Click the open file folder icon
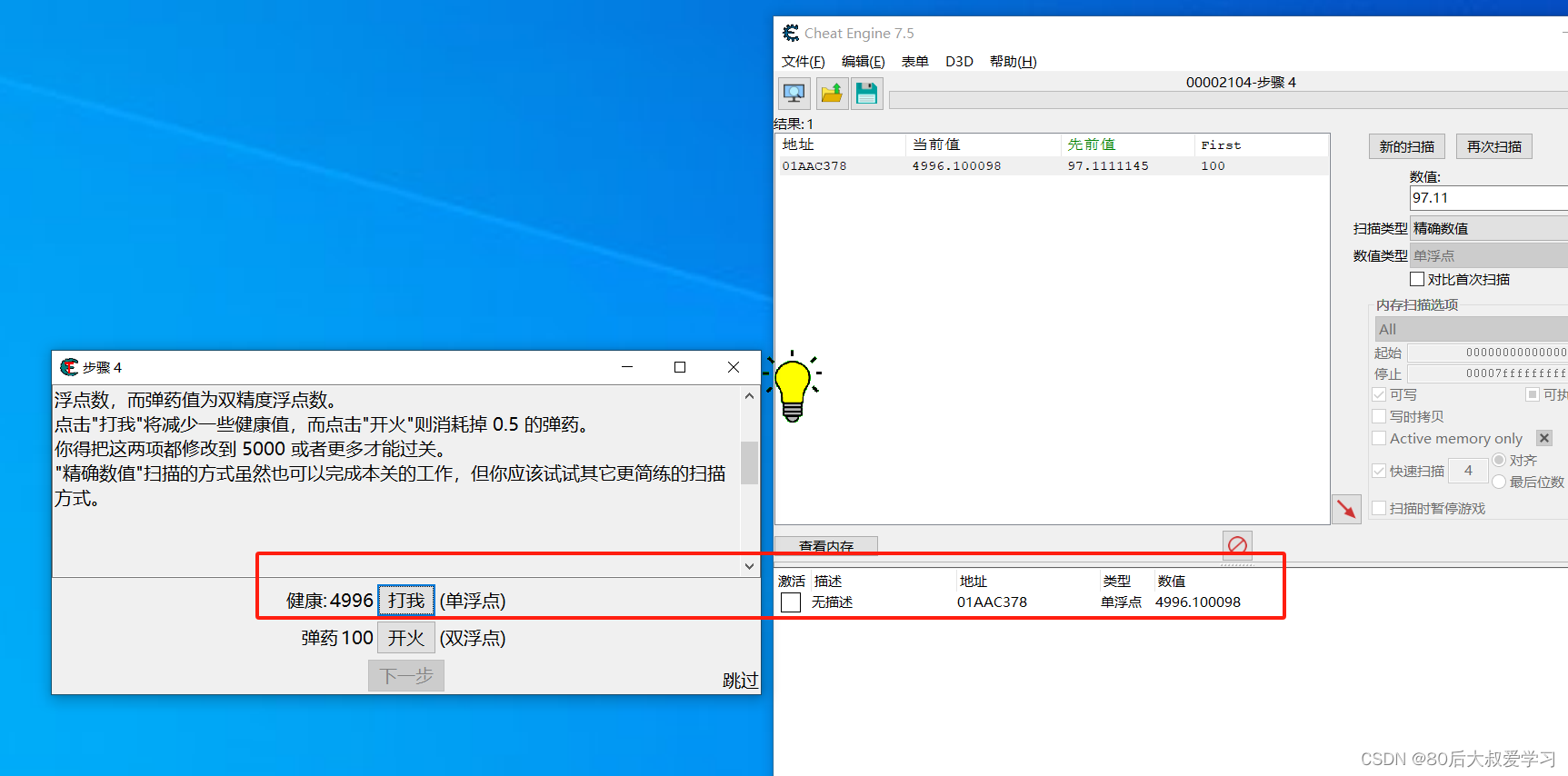This screenshot has height=776, width=1568. coord(831,93)
